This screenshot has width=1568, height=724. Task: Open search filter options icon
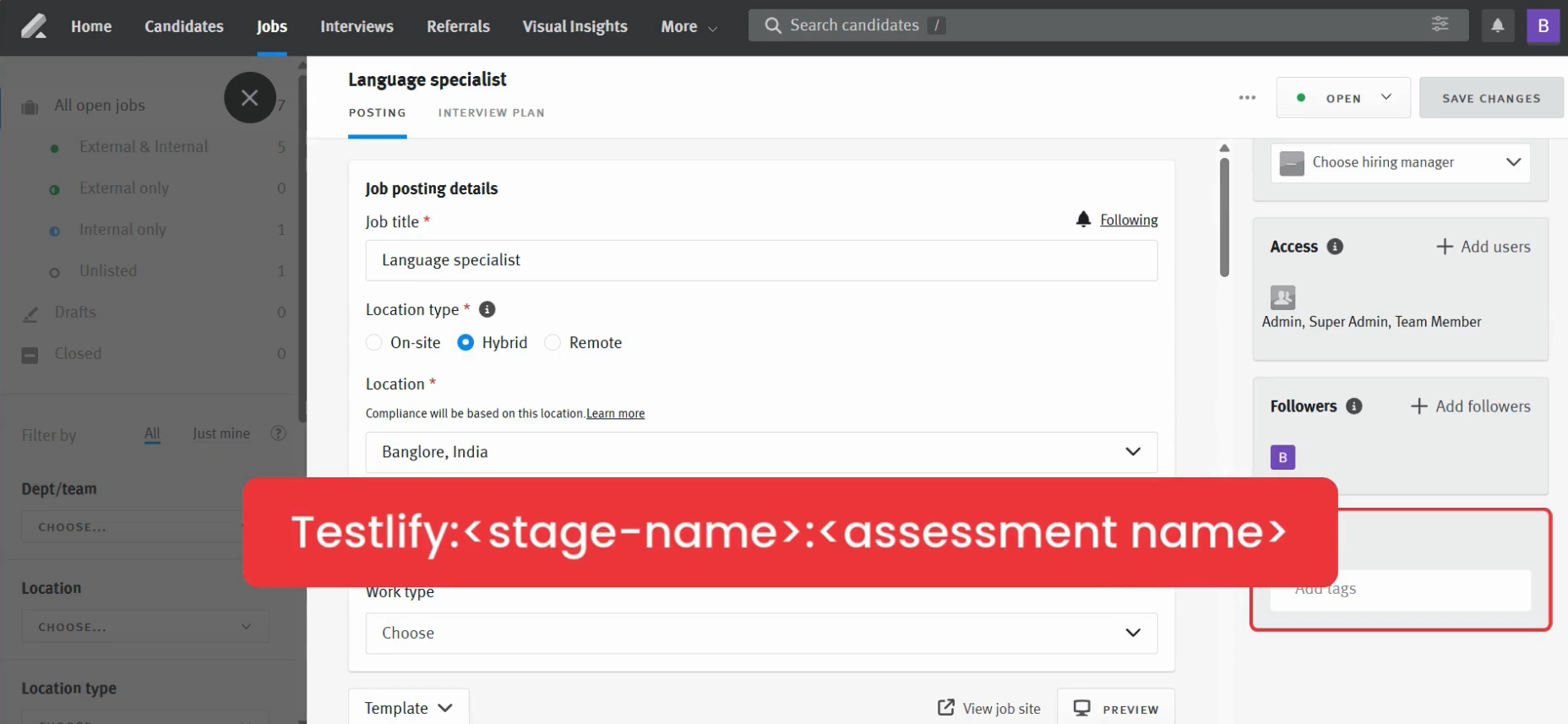[x=1440, y=24]
